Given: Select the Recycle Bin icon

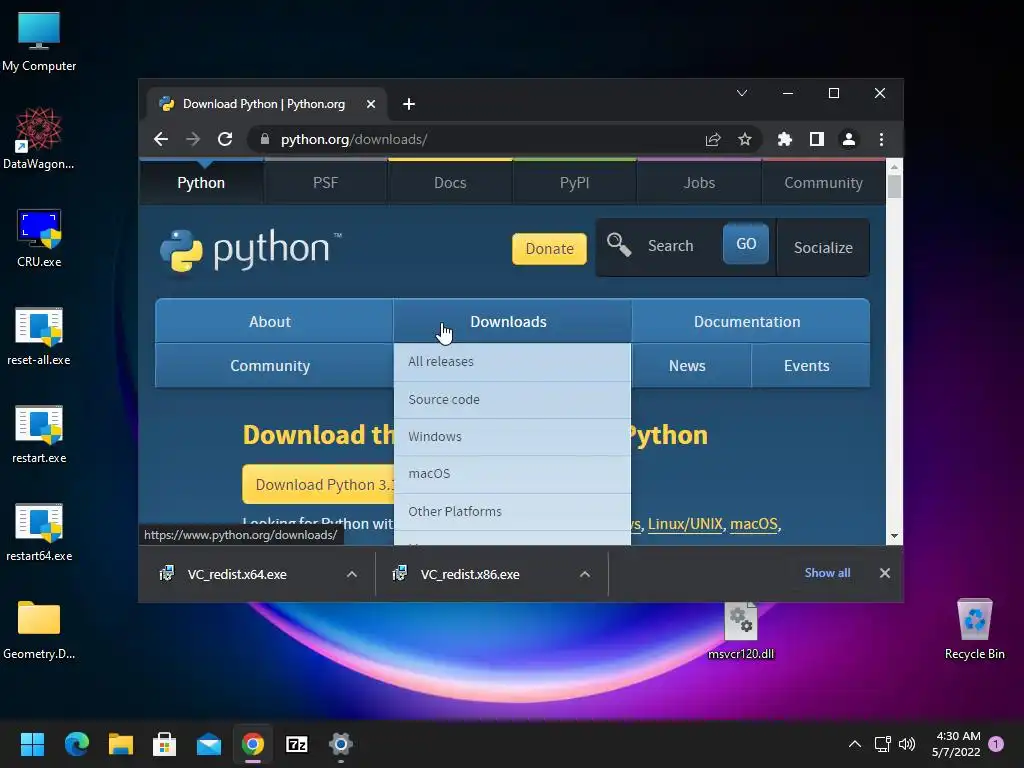Looking at the screenshot, I should coord(974,629).
